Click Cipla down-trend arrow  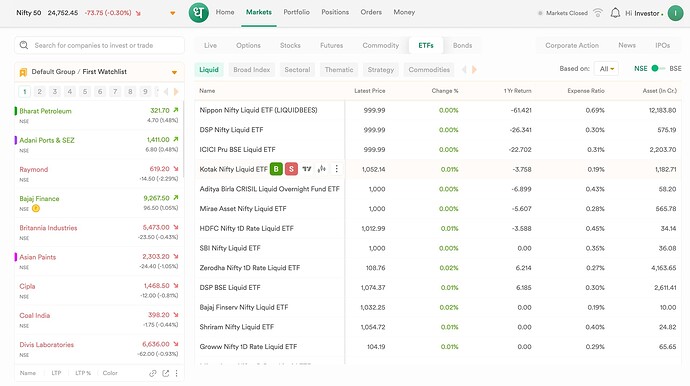[x=176, y=286]
